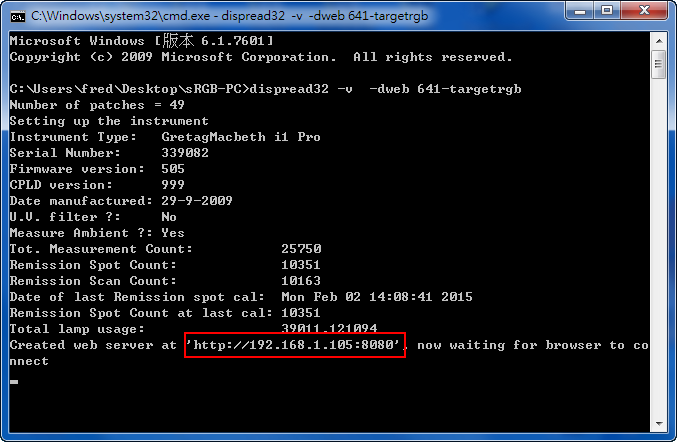Click the total measurement count '25750'
The image size is (677, 442).
[x=301, y=249]
